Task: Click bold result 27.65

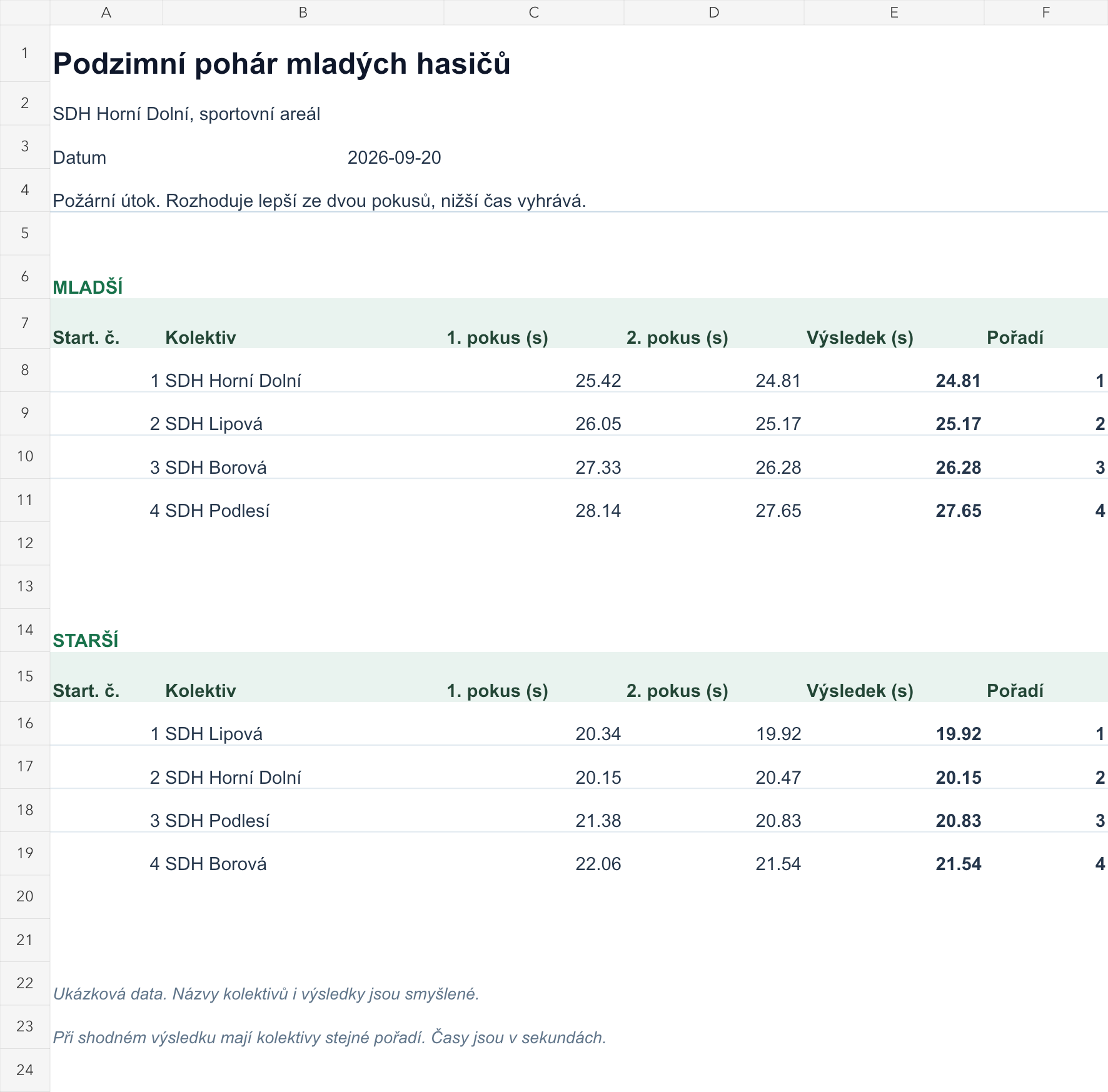Action: coord(959,511)
